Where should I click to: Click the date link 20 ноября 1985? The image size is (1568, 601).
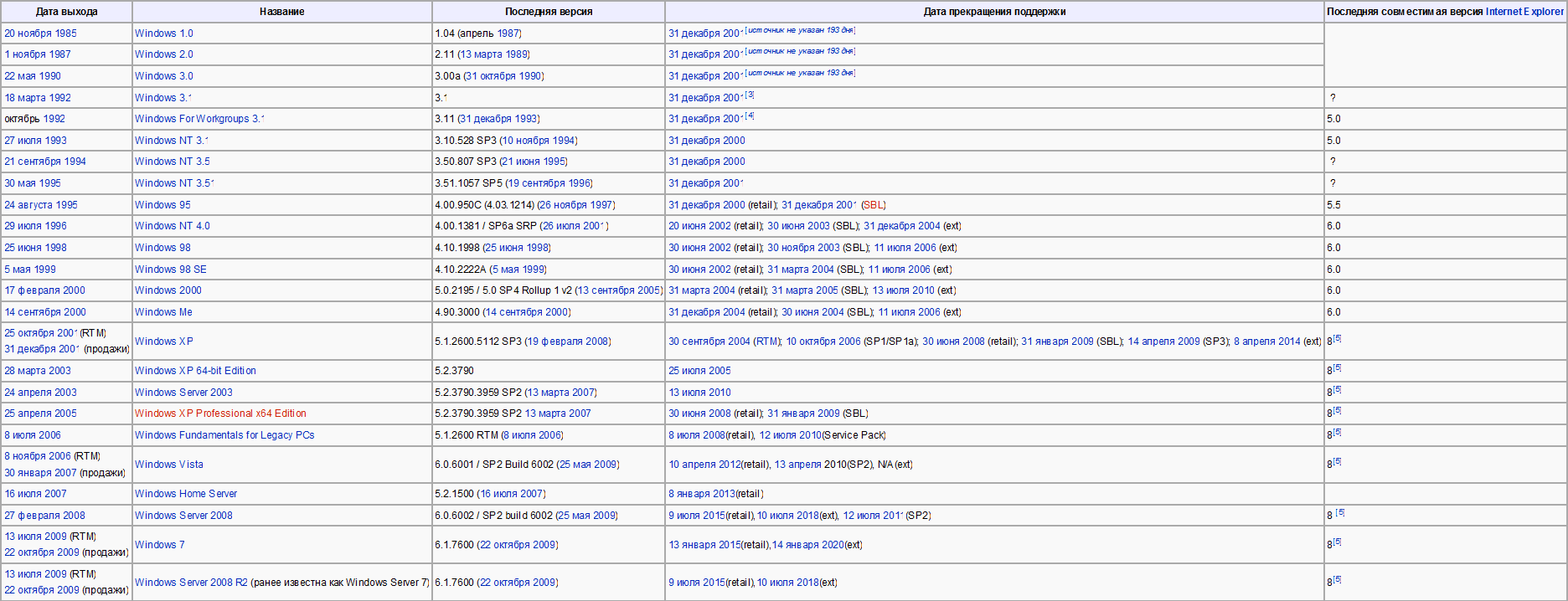[40, 33]
